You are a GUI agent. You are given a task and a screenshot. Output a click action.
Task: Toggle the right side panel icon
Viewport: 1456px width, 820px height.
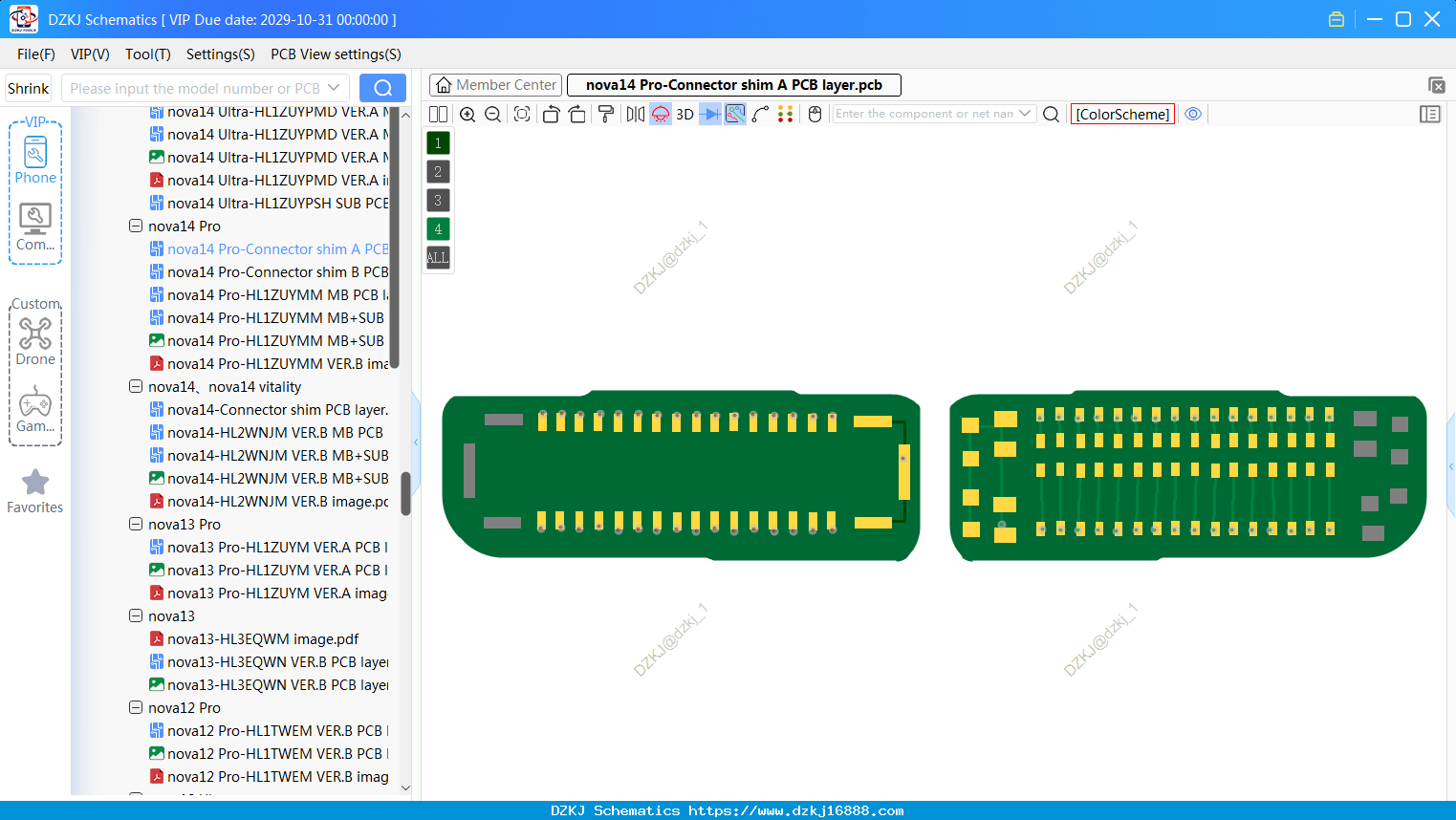click(1430, 114)
